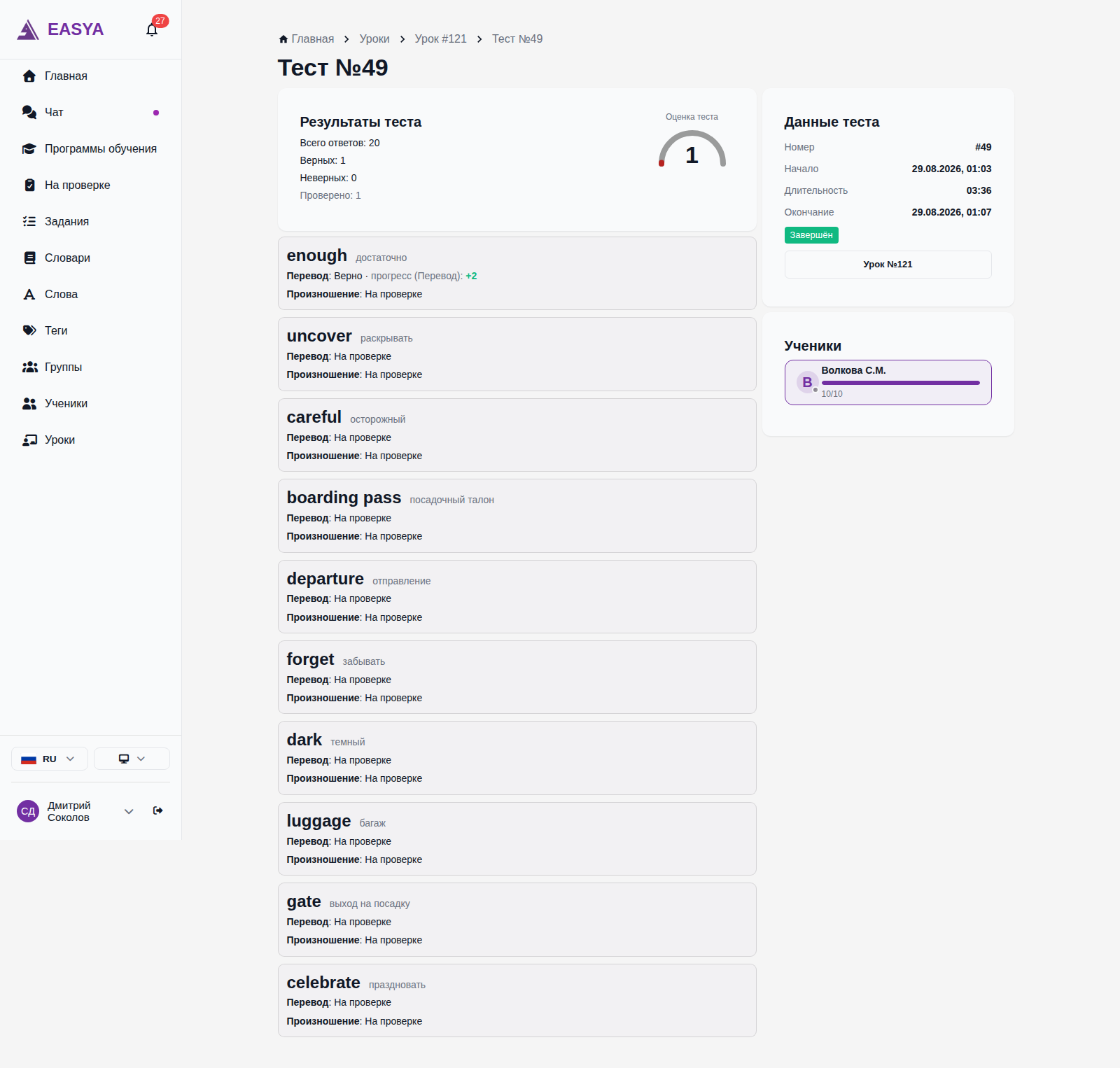This screenshot has height=1068, width=1120.
Task: Click the Словари book icon
Action: click(29, 258)
